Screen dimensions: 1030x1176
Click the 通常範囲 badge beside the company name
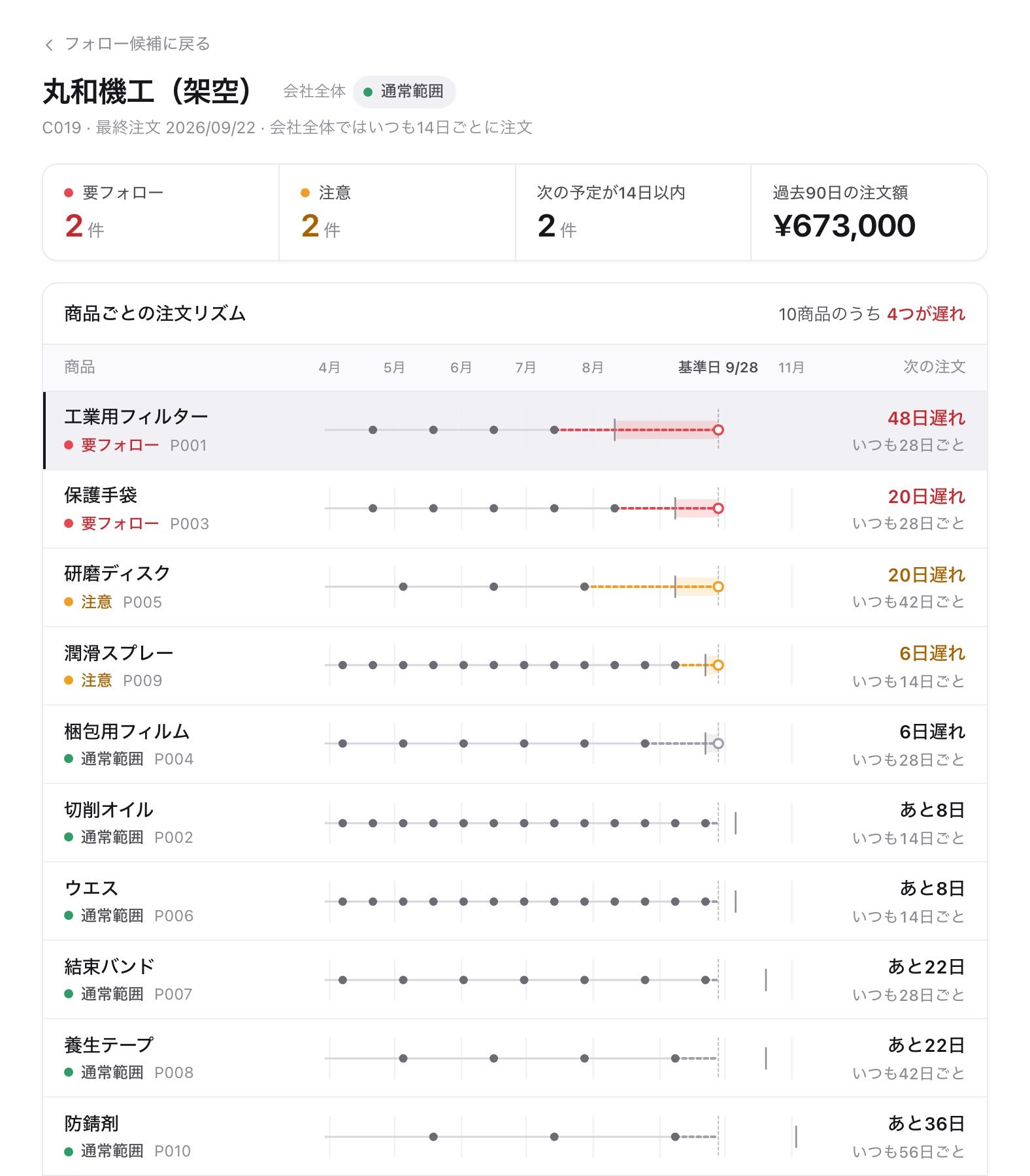pos(404,91)
